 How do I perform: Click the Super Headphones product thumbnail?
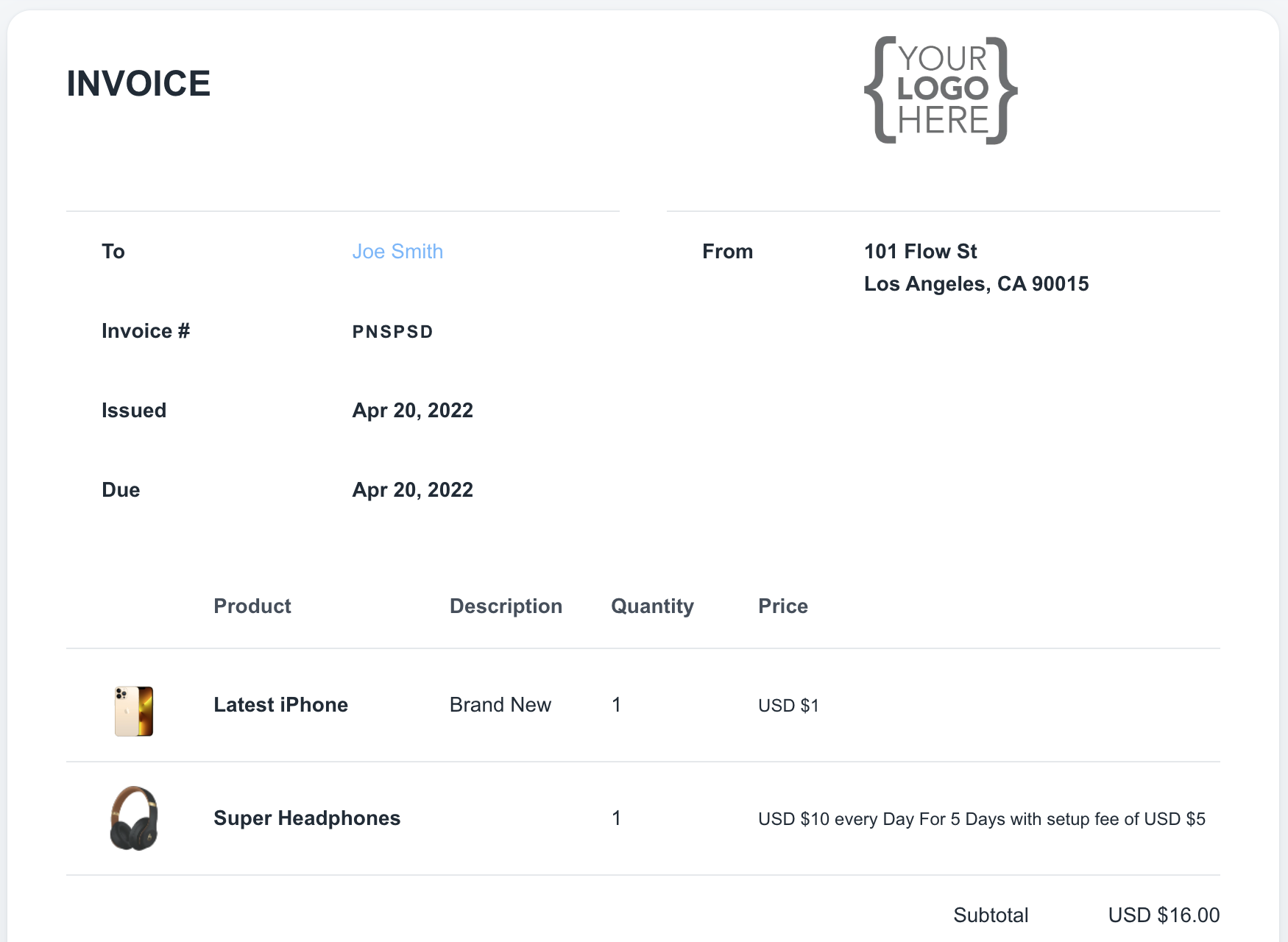pyautogui.click(x=134, y=818)
